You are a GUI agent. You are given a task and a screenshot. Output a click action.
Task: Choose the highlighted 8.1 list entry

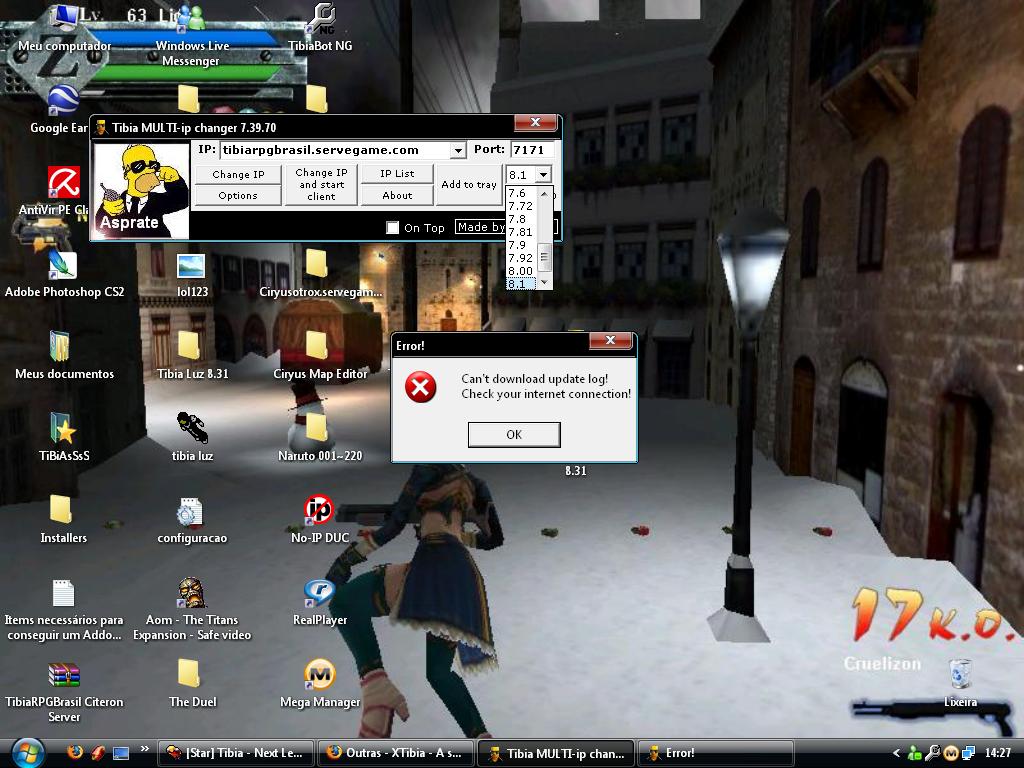(521, 283)
